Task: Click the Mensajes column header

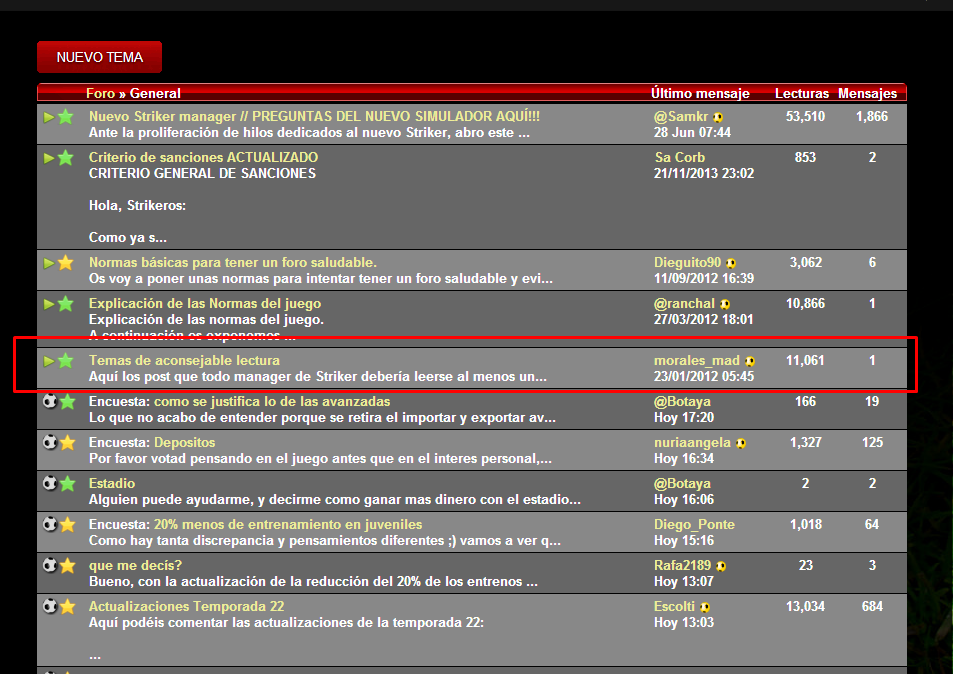Action: click(x=867, y=93)
